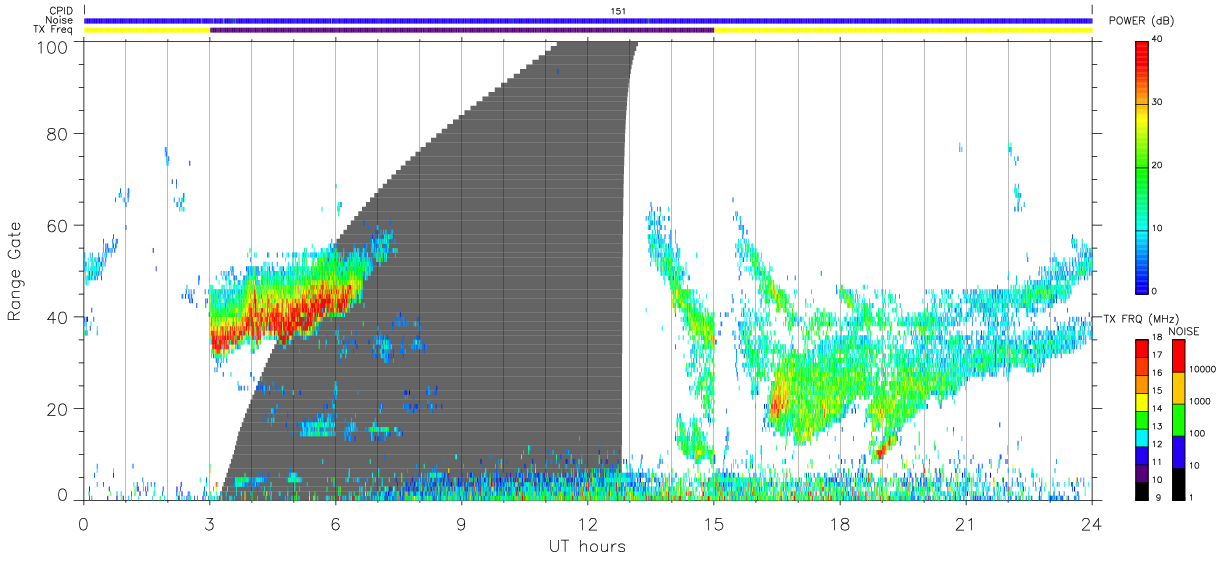Click the "POWER (dB)" legend title
Screen dimensions: 1228x567
(x=1141, y=22)
